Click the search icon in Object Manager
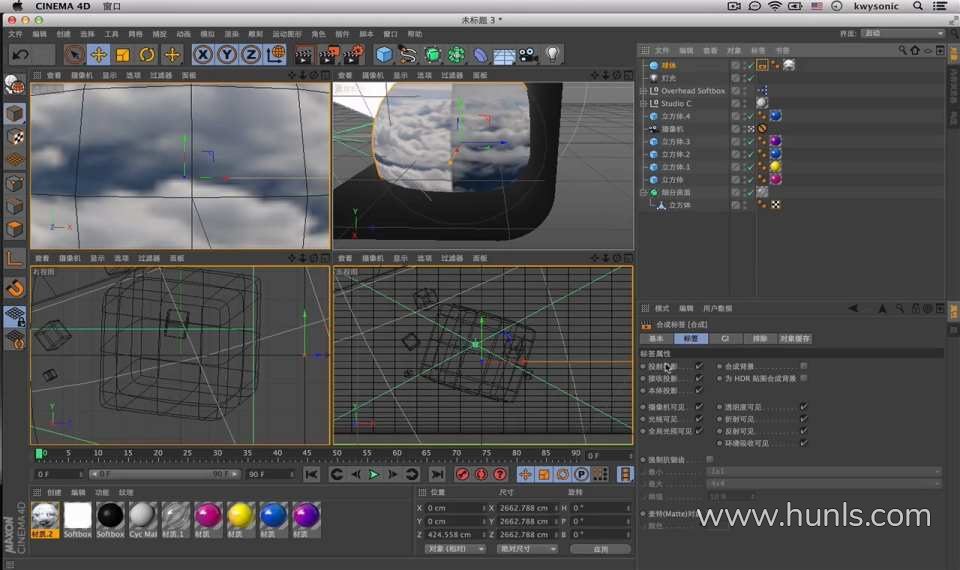The height and width of the screenshot is (570, 960). click(x=902, y=50)
